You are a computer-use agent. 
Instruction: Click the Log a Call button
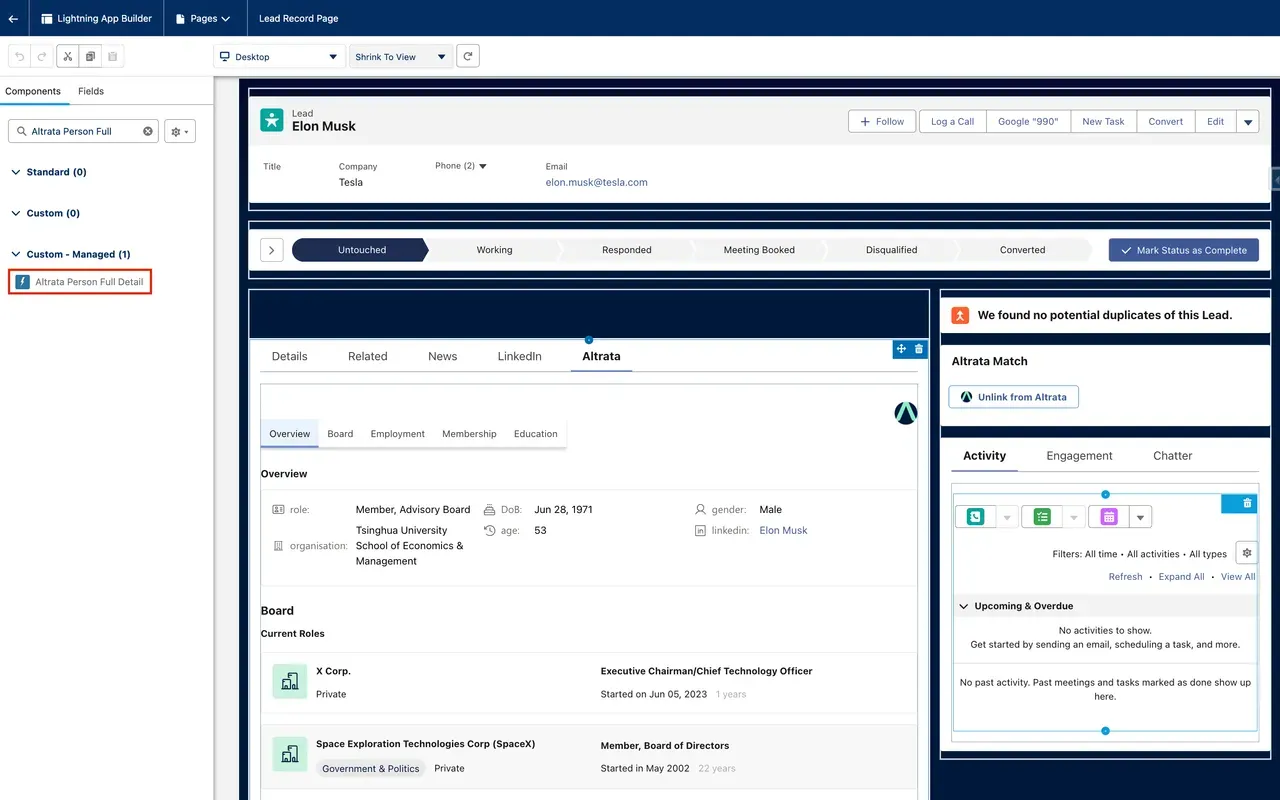point(952,121)
